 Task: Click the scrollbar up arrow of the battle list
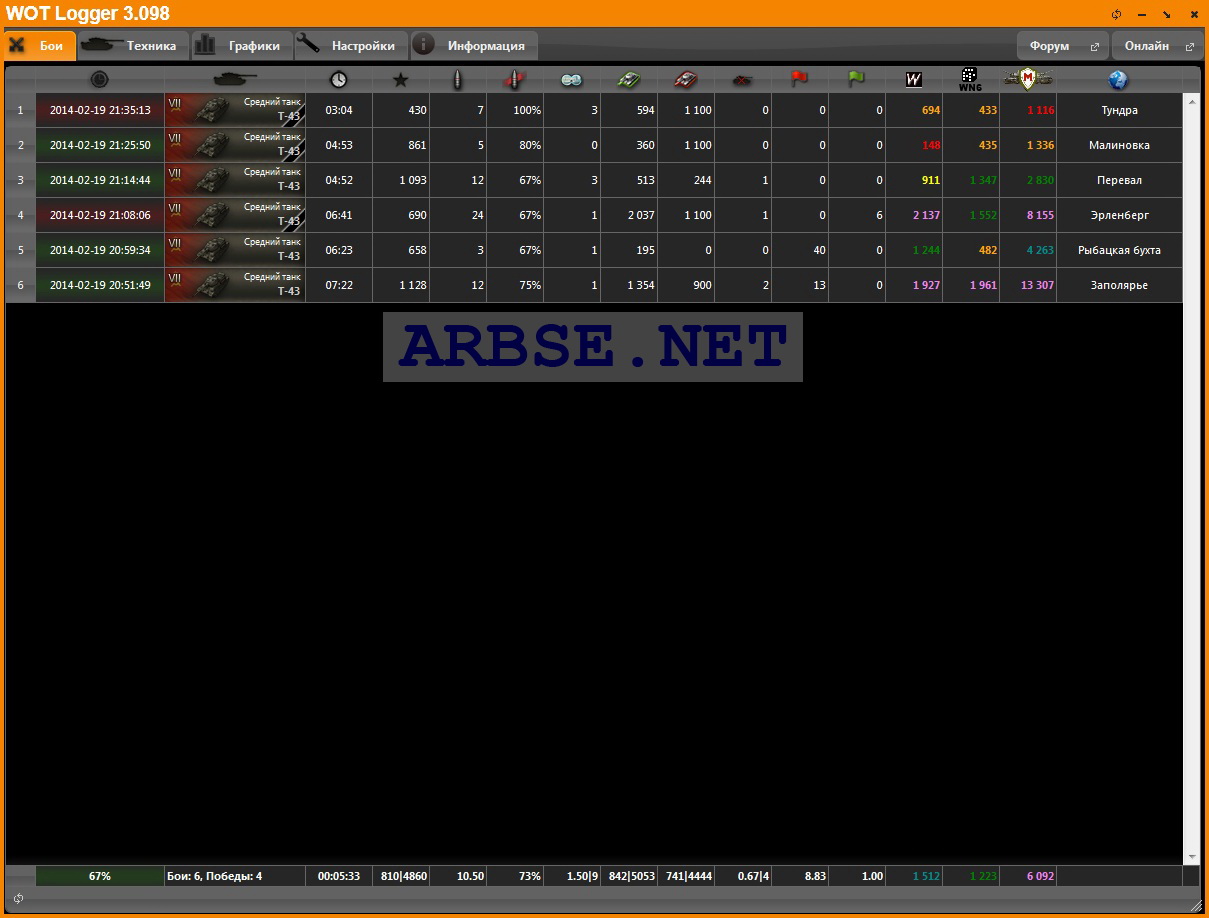[1191, 101]
